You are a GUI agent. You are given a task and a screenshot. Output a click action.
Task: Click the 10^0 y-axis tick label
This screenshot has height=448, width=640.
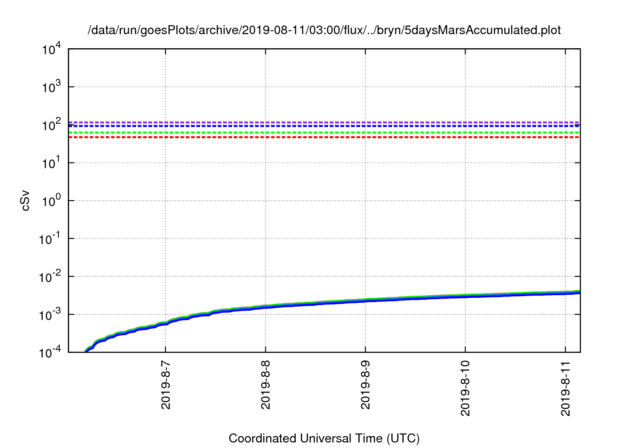52,201
